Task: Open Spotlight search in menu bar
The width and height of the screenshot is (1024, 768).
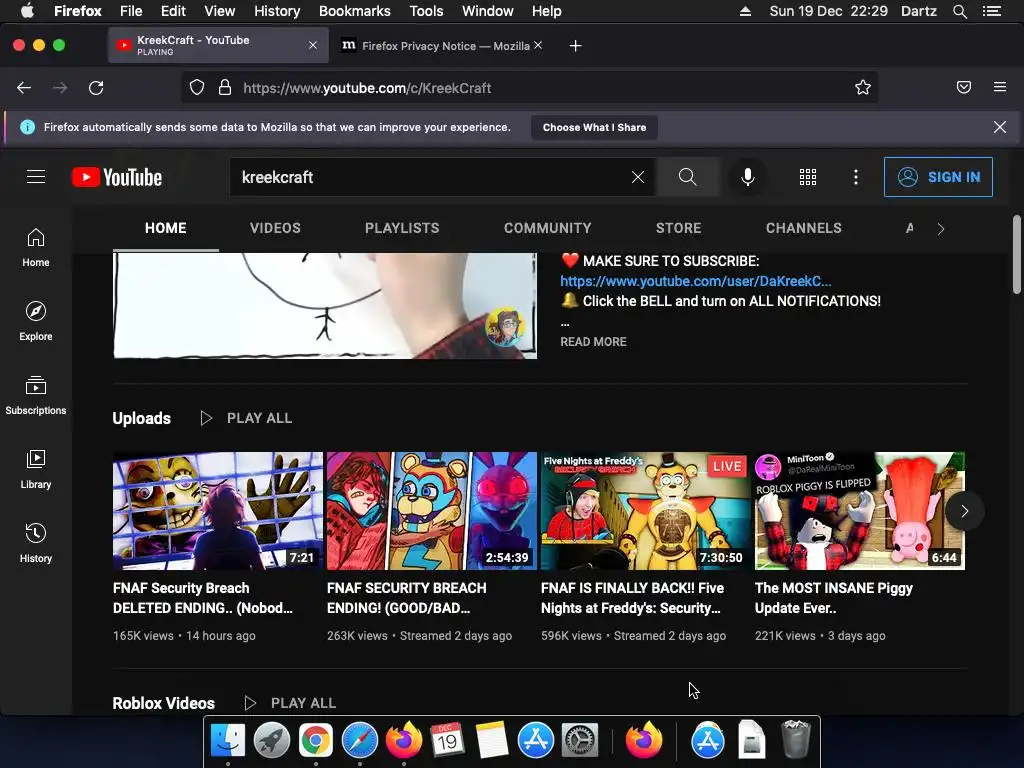Action: tap(959, 11)
